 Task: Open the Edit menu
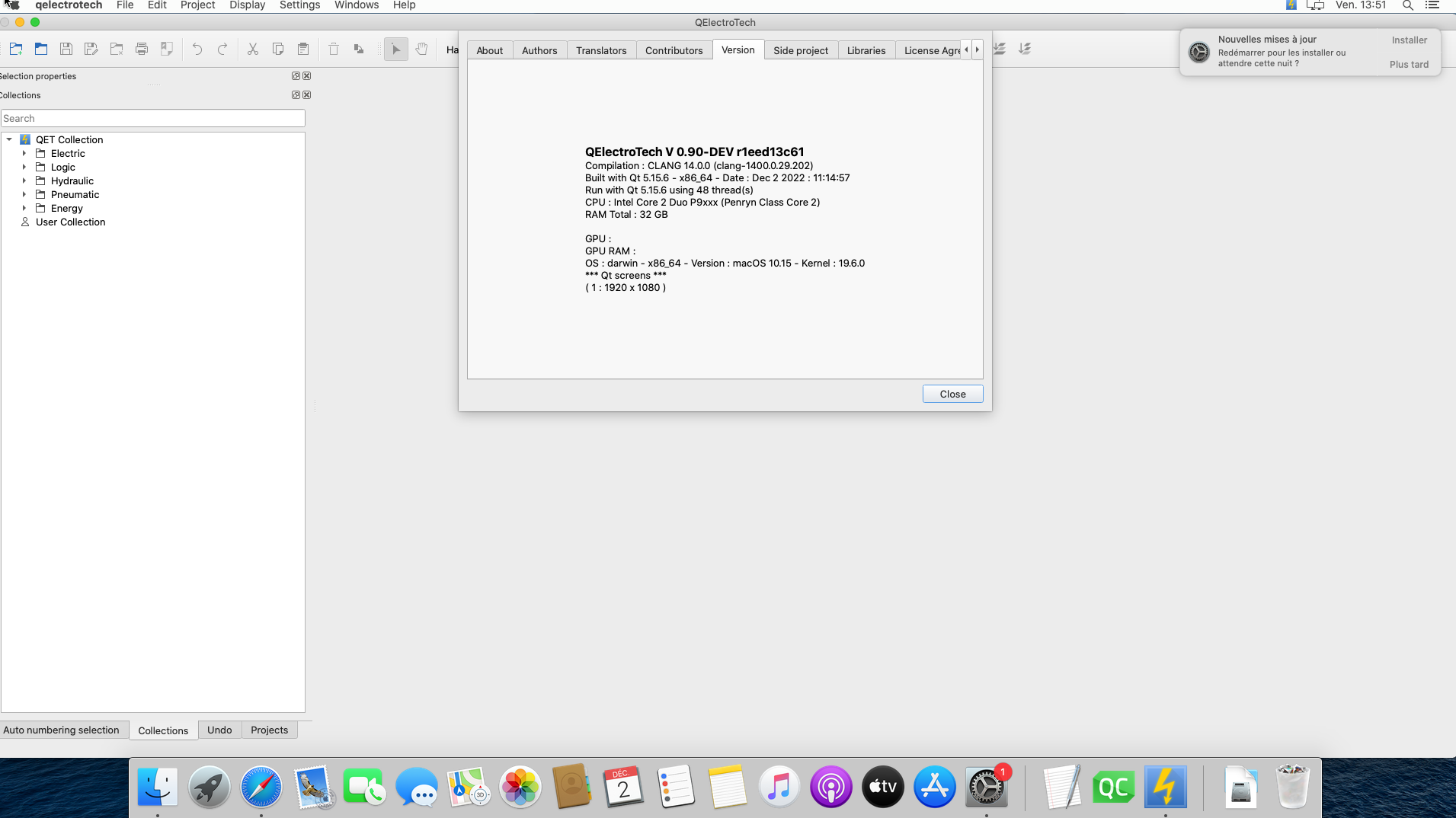click(x=157, y=5)
